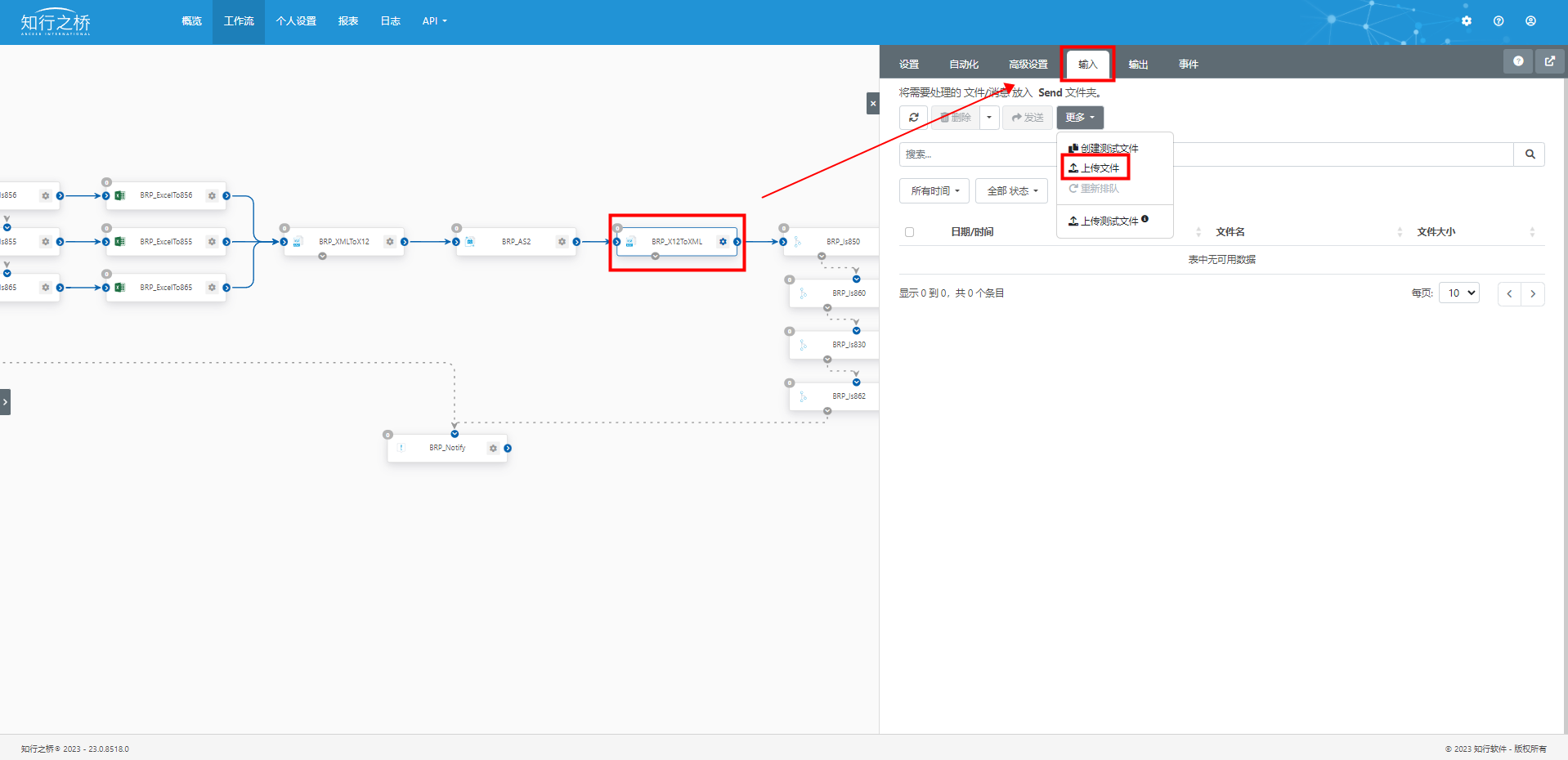
Task: Select 上传文件 from the dropdown menu
Action: [x=1095, y=168]
